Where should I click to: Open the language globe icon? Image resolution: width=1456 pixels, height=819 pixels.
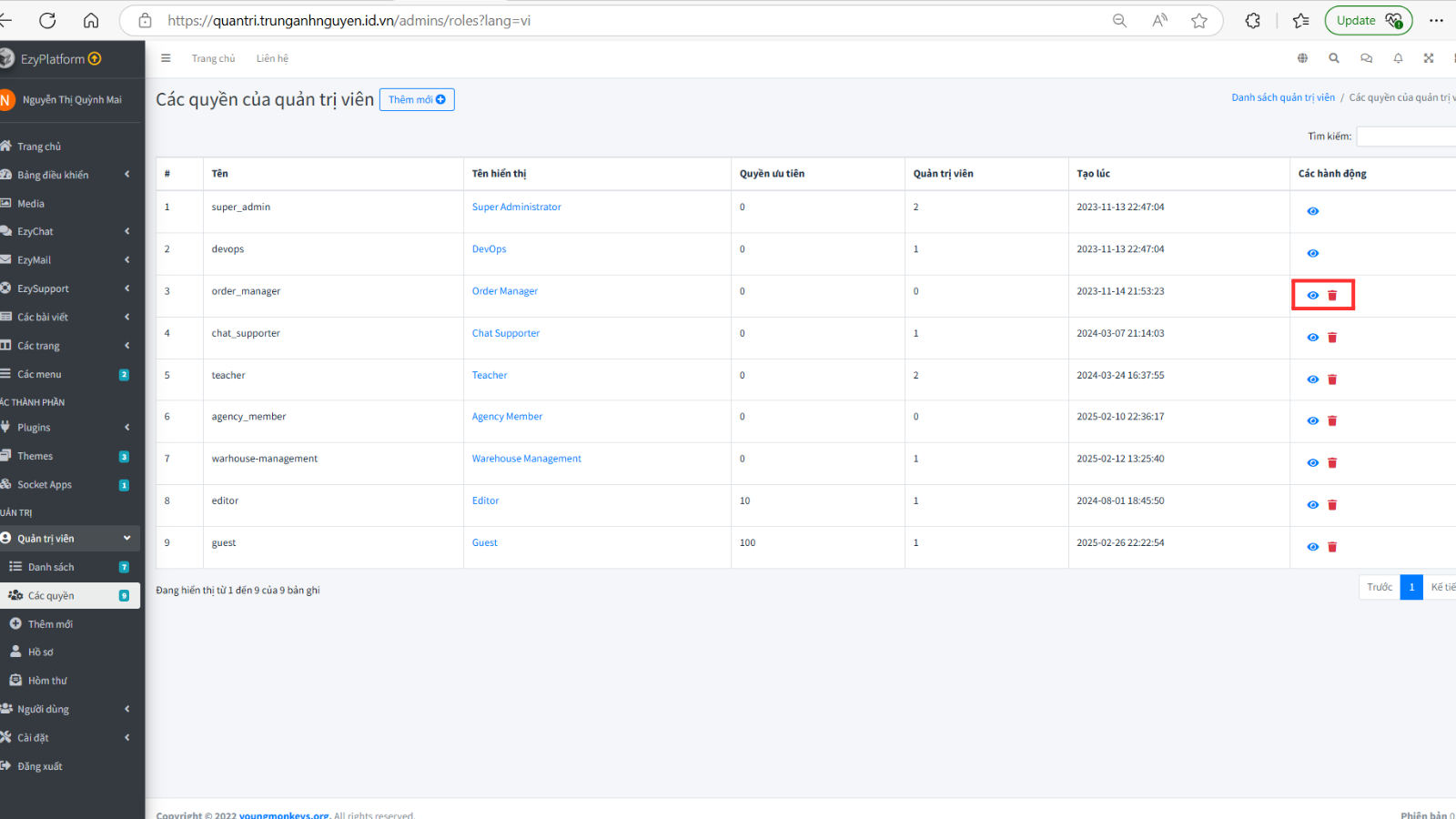(x=1302, y=58)
